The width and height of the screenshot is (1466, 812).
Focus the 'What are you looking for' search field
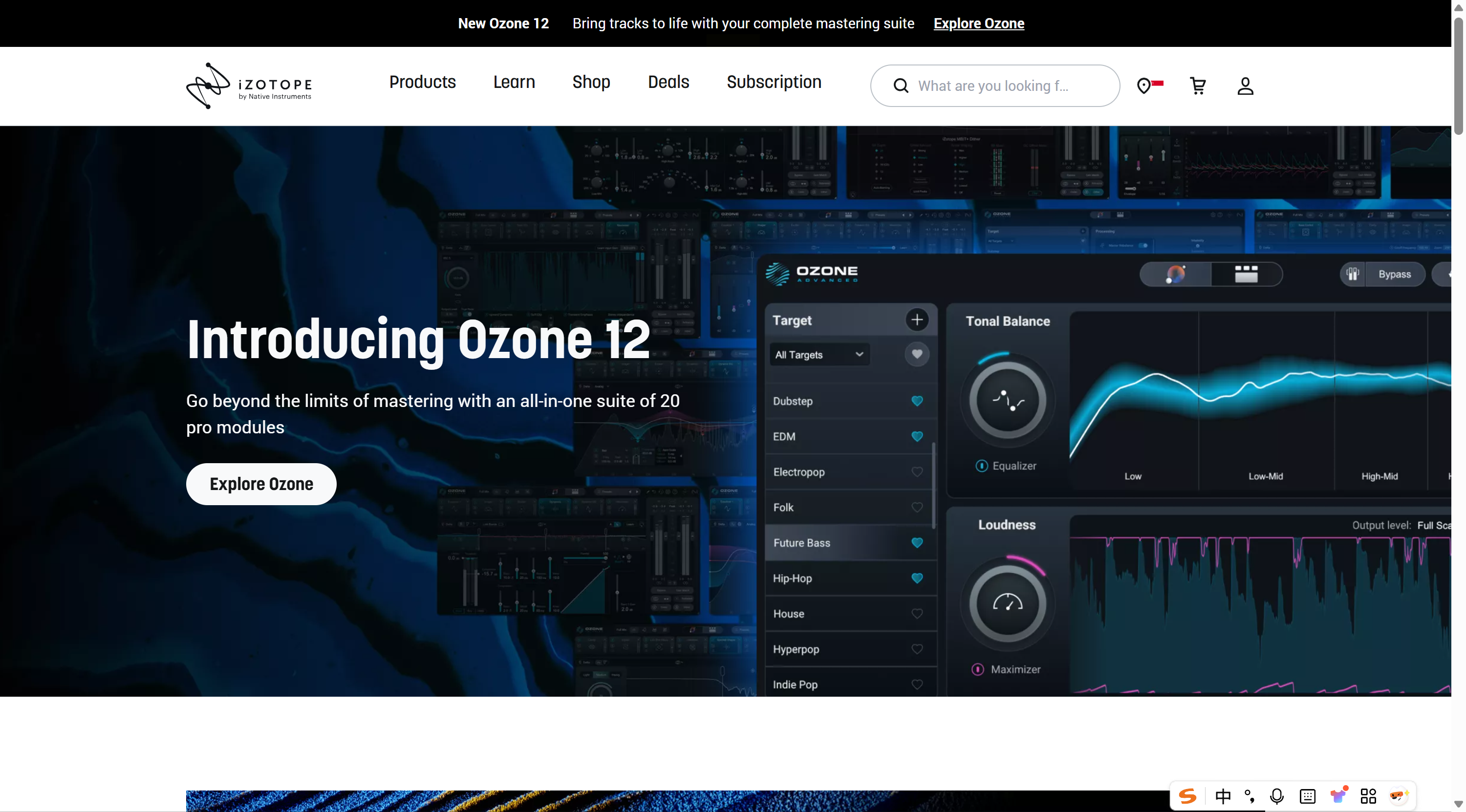pyautogui.click(x=995, y=86)
